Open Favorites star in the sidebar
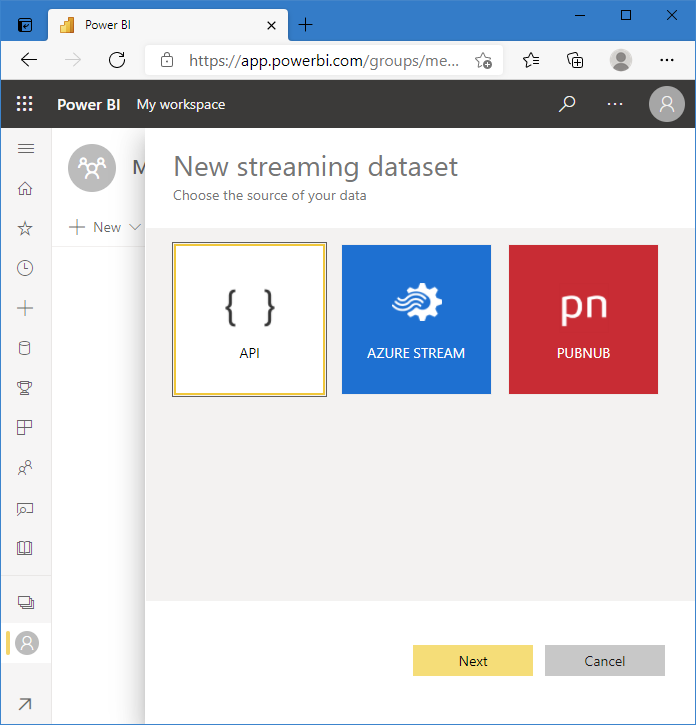Screen dimensions: 696x725 [x=25, y=228]
